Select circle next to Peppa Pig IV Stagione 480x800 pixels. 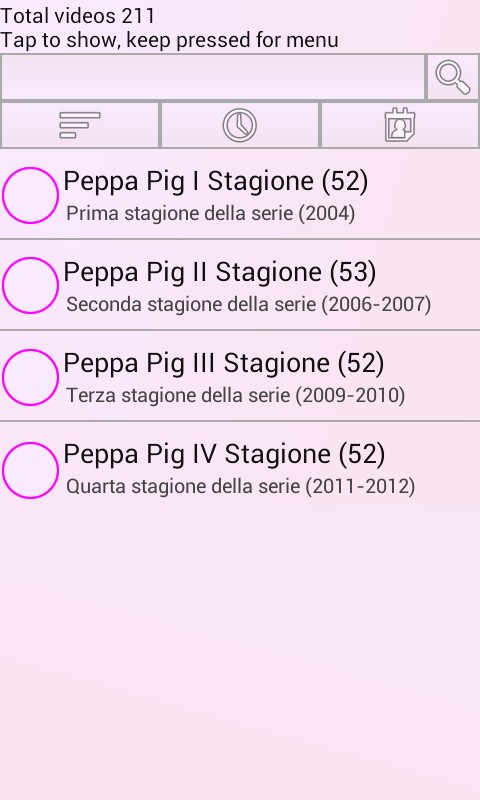click(30, 470)
